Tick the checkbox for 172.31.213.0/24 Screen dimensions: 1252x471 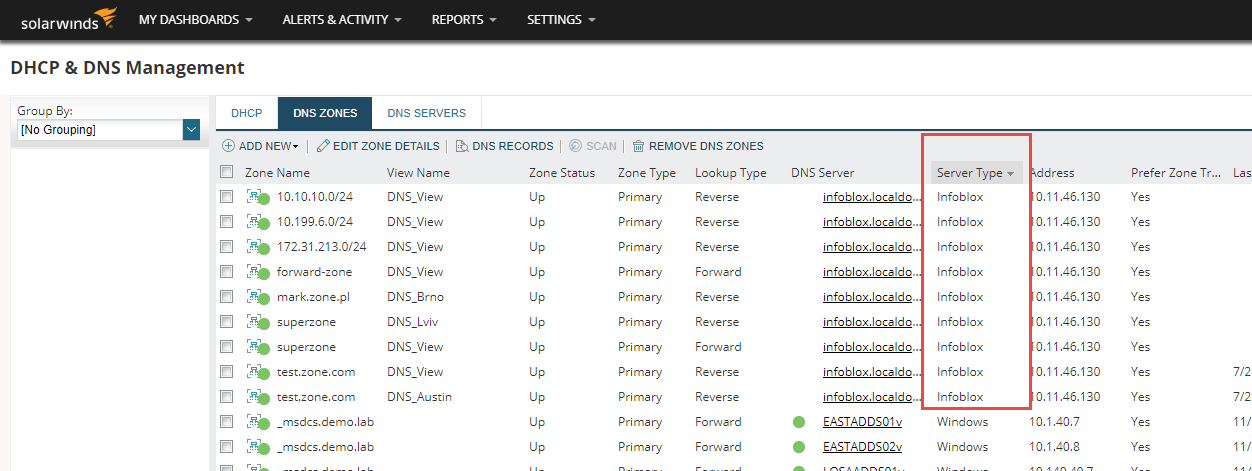[x=227, y=247]
